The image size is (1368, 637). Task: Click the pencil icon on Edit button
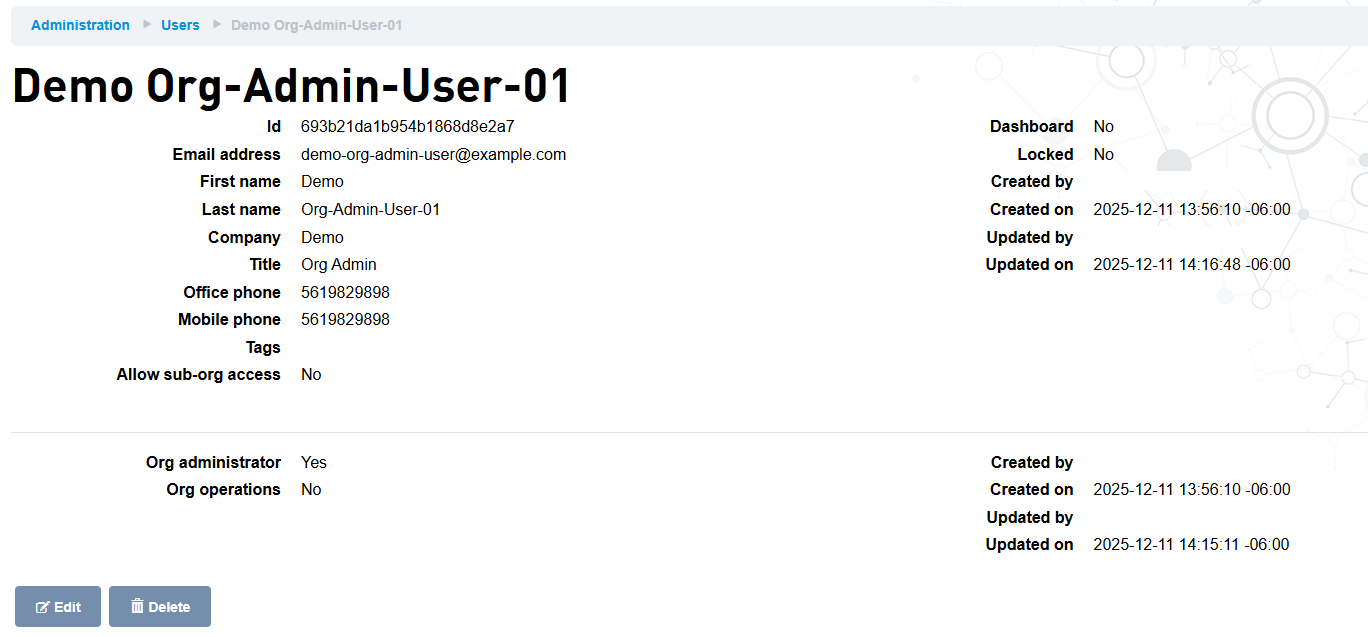click(x=43, y=607)
